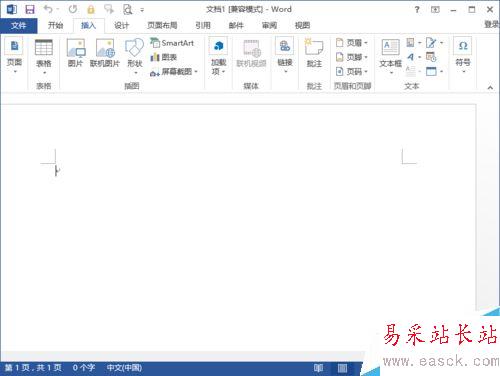Click 登录 (Sign in) link
This screenshot has width=500, height=376.
(492, 24)
